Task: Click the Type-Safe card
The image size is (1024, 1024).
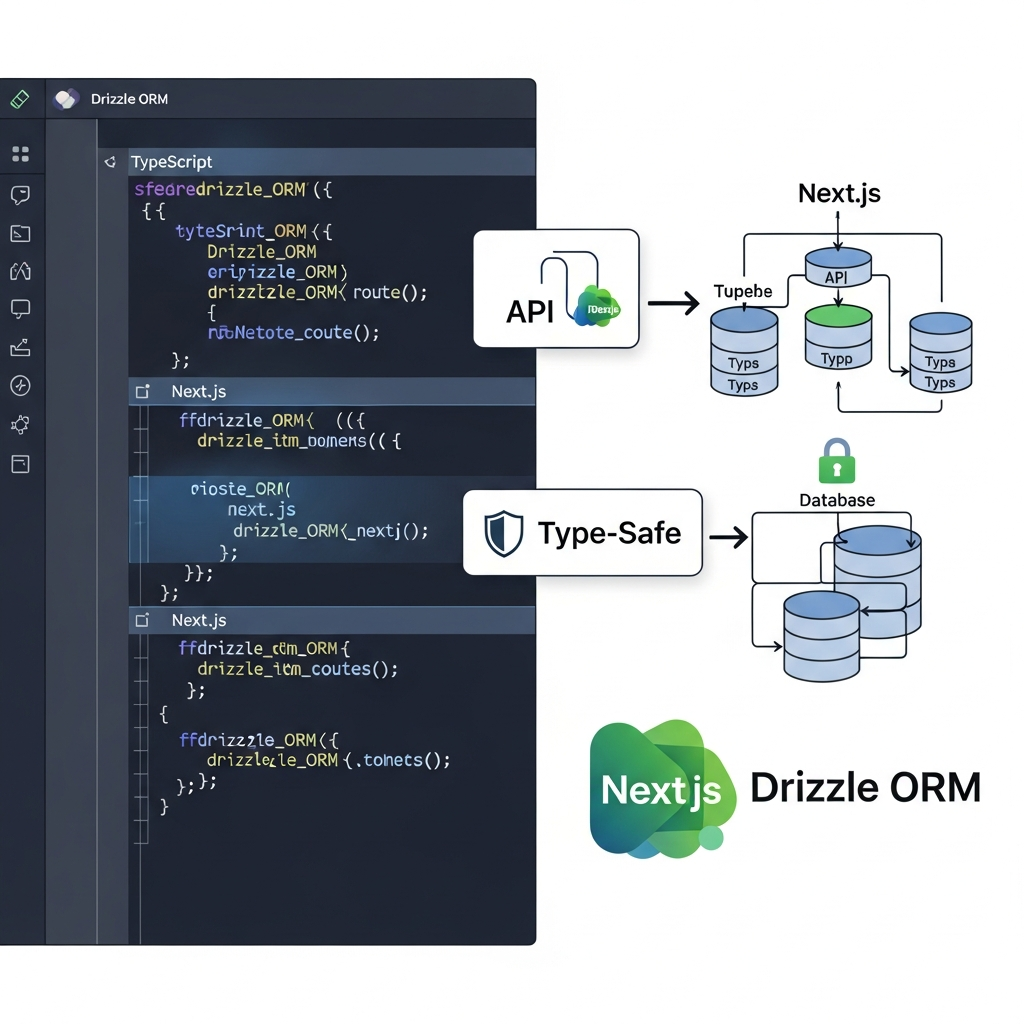Action: click(583, 532)
